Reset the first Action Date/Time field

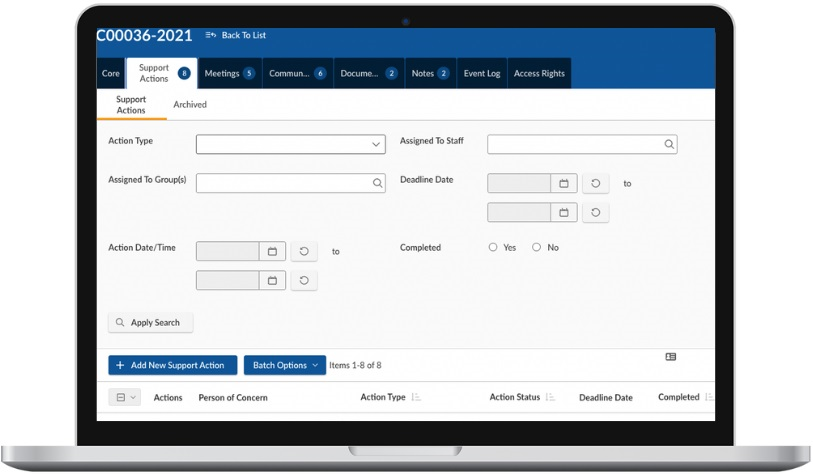pyautogui.click(x=304, y=252)
